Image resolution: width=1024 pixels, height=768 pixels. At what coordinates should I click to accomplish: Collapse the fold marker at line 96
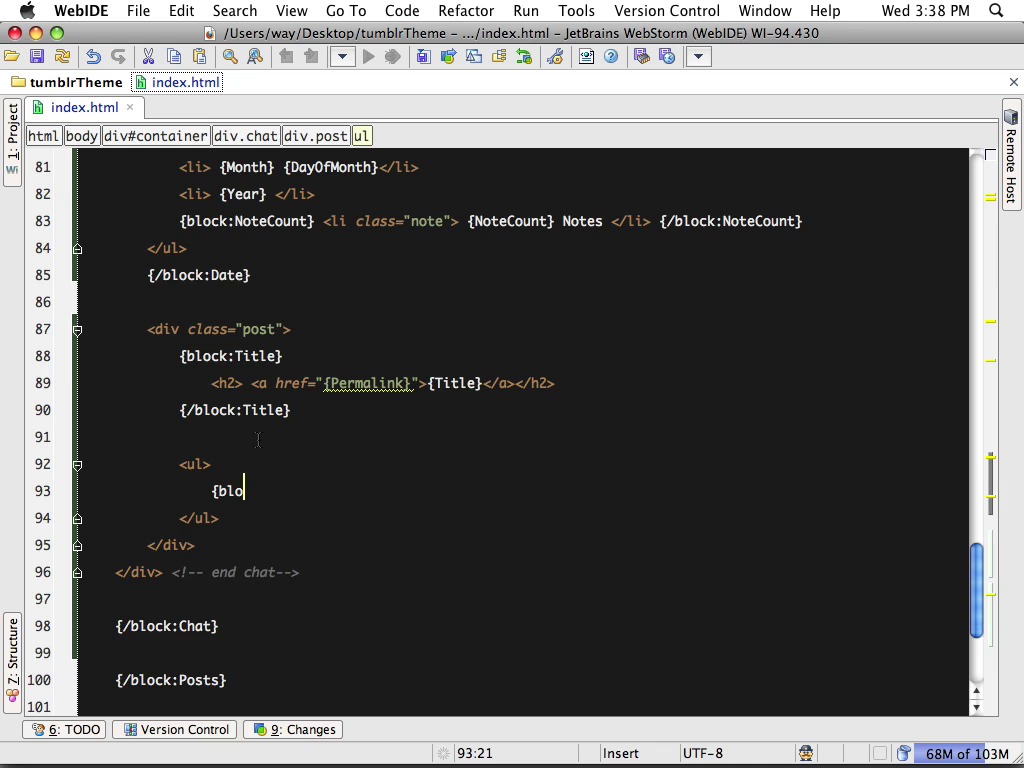coord(77,573)
